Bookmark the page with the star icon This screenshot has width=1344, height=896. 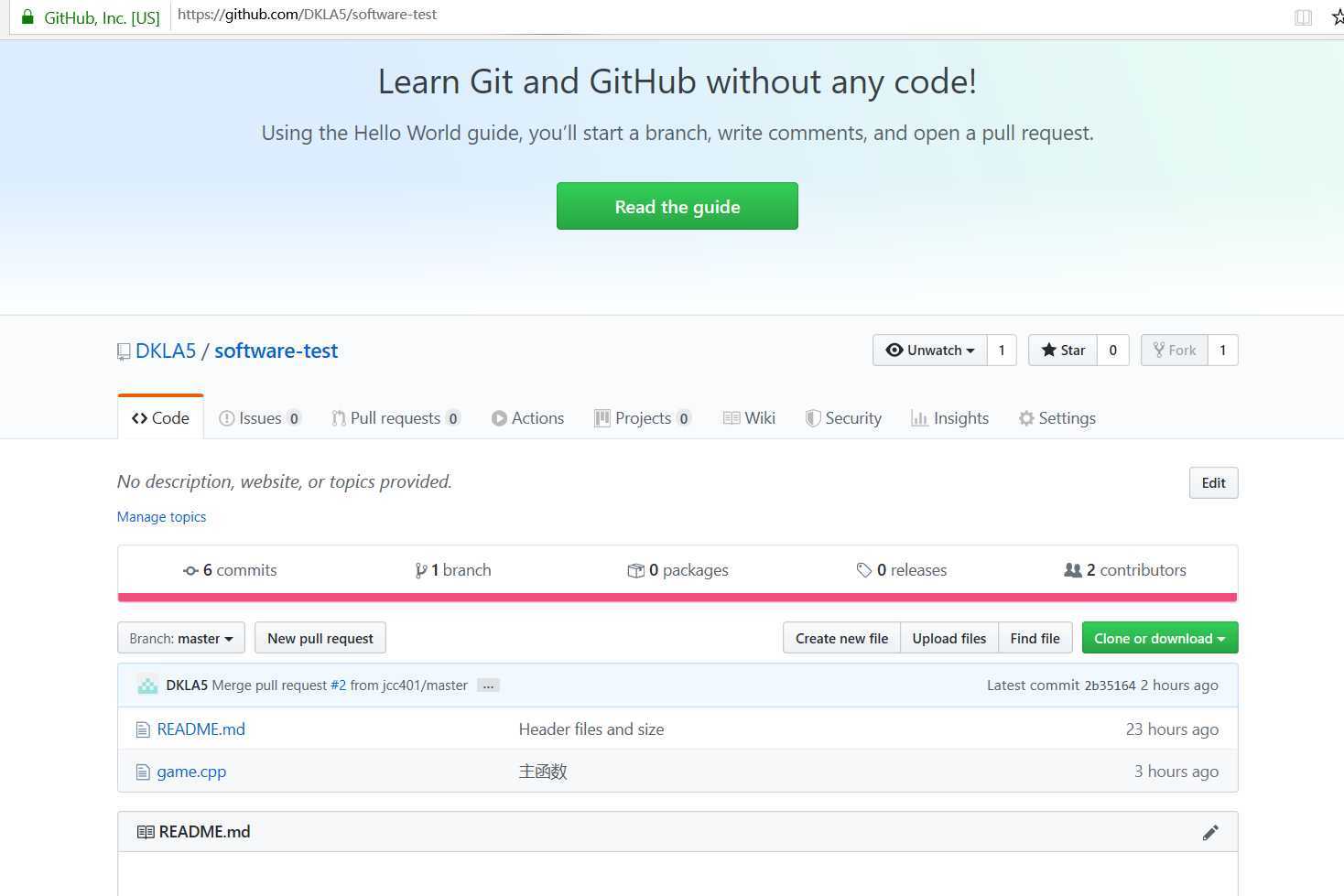point(1337,16)
